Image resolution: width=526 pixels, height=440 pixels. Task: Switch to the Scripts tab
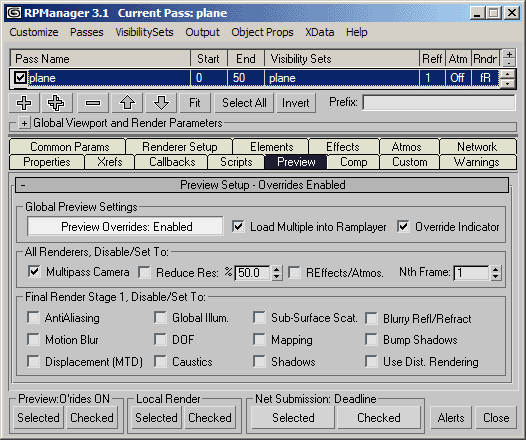tap(236, 162)
